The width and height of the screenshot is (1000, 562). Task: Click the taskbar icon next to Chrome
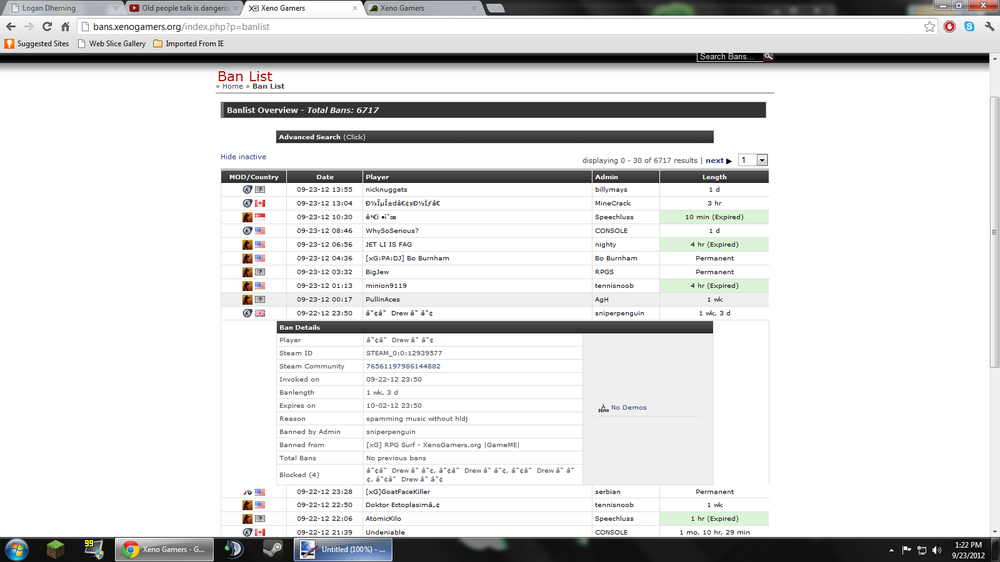234,549
